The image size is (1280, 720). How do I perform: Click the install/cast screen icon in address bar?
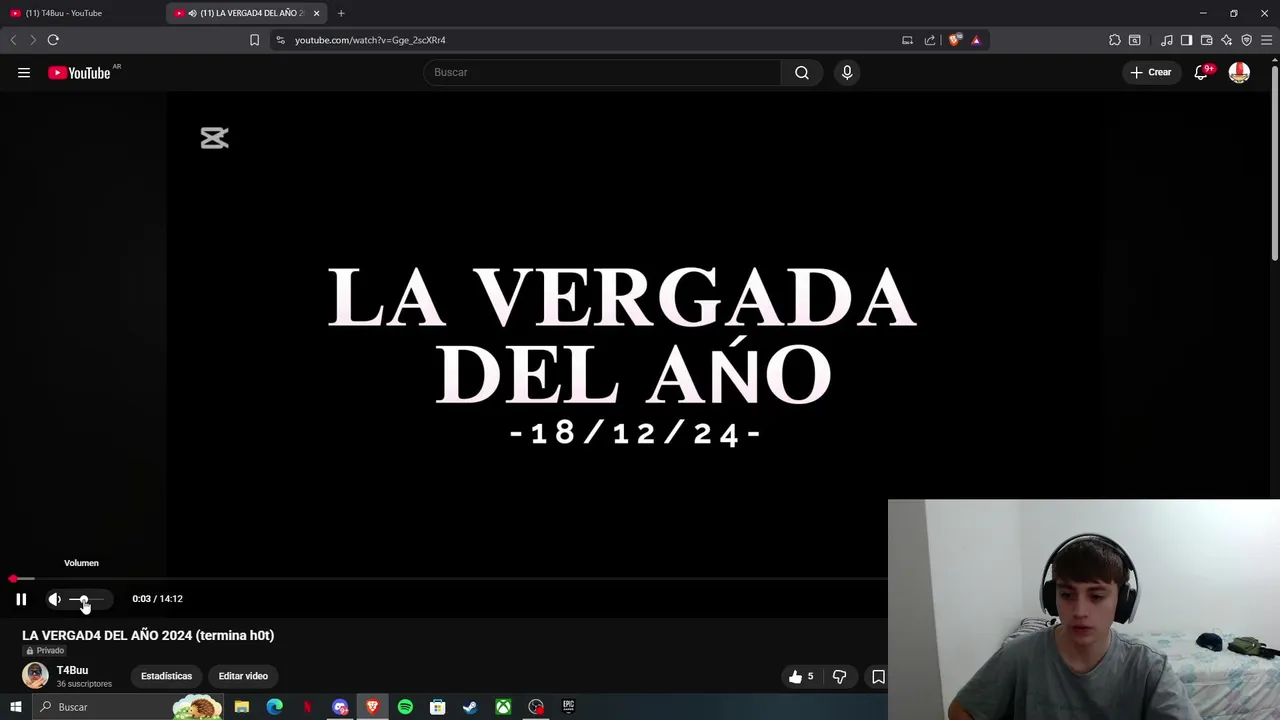tap(907, 40)
